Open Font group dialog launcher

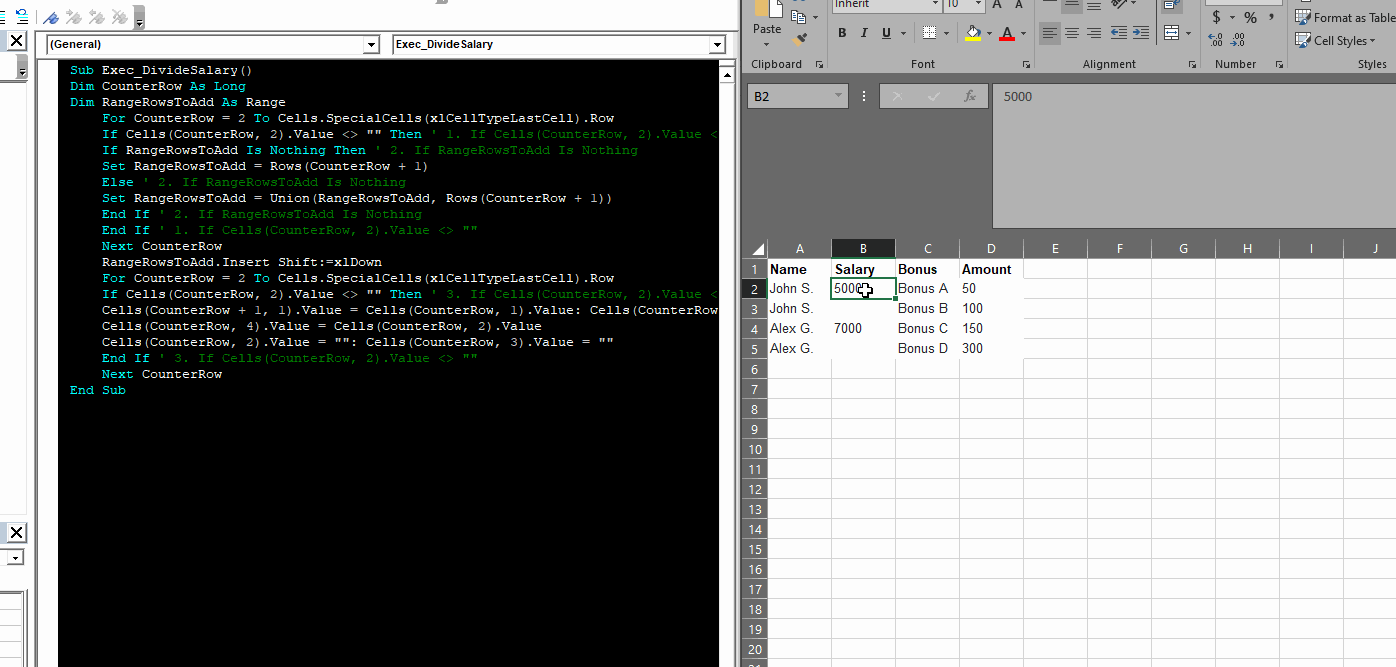1028,64
